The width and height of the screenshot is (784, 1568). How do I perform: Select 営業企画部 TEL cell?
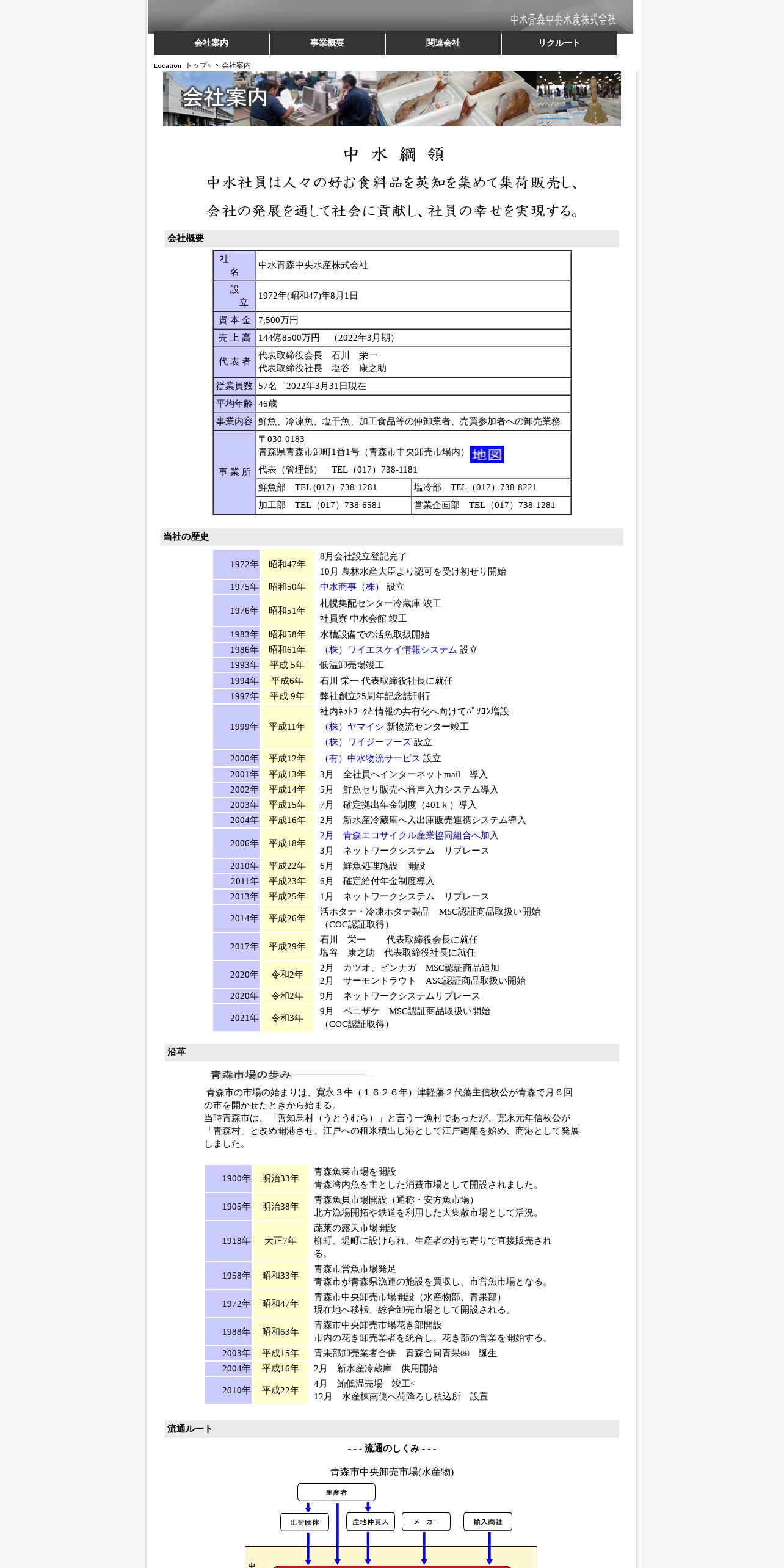(491, 505)
